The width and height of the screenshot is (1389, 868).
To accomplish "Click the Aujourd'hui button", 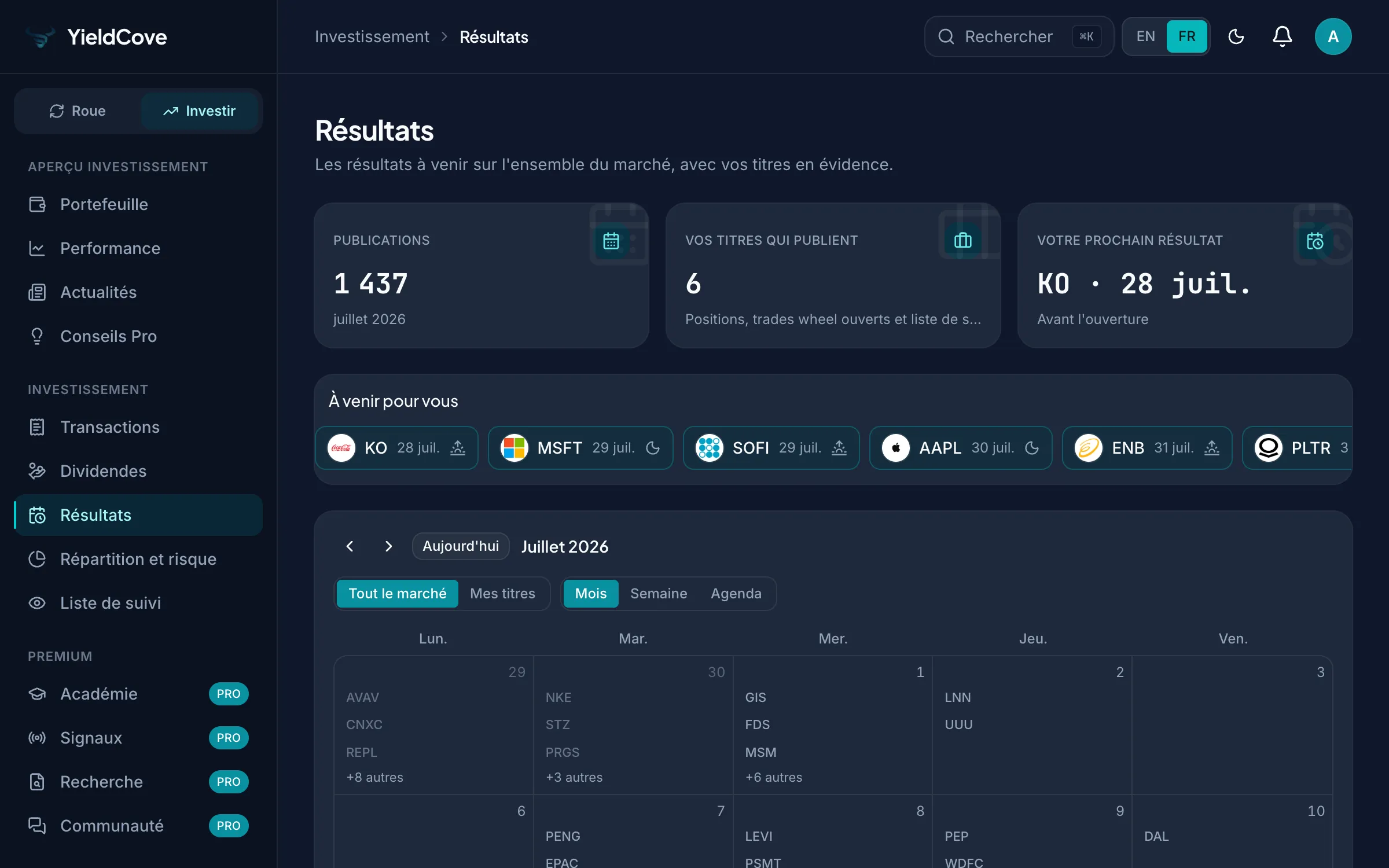I will [461, 546].
